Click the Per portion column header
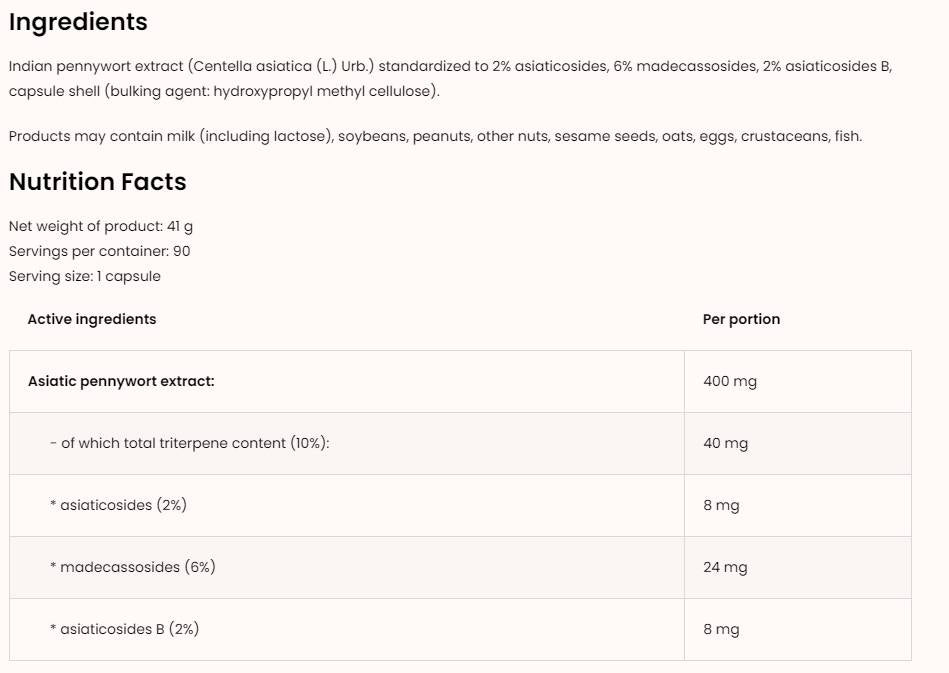The width and height of the screenshot is (949, 673). [x=741, y=319]
